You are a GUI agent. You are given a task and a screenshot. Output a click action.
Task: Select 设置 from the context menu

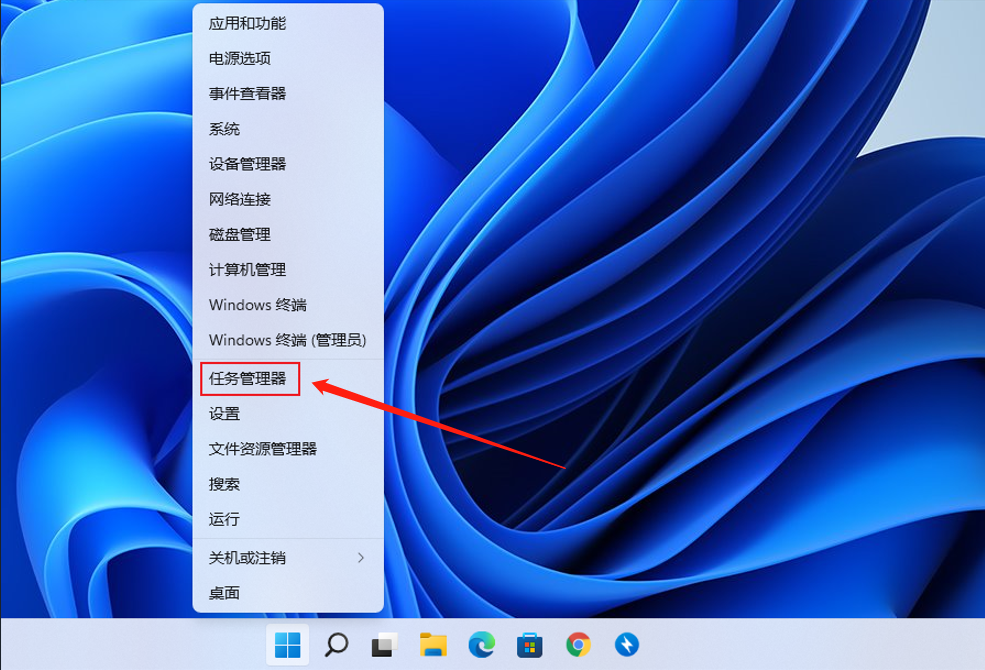coord(224,414)
